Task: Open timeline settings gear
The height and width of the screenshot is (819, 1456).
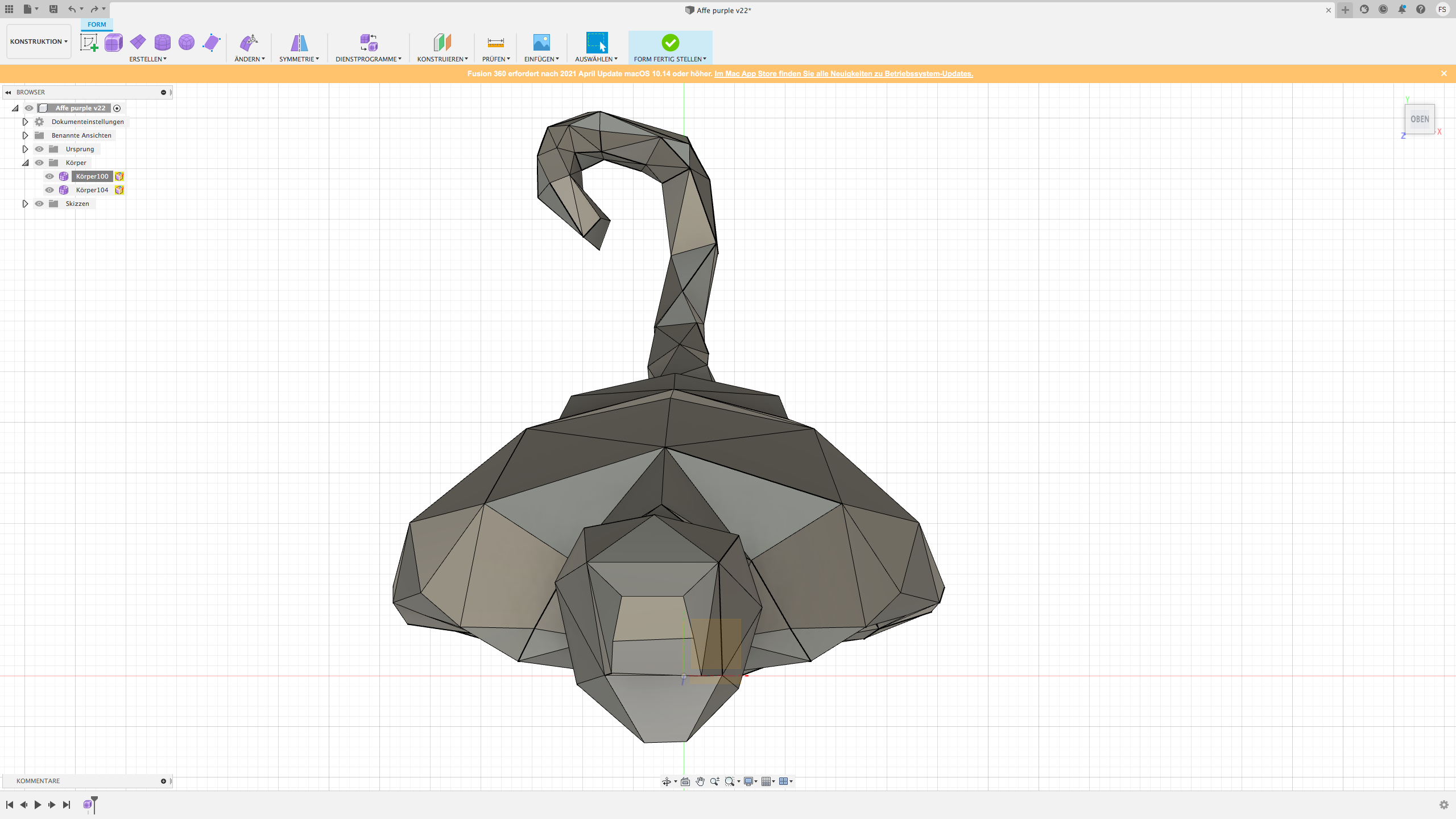Action: pyautogui.click(x=1443, y=805)
